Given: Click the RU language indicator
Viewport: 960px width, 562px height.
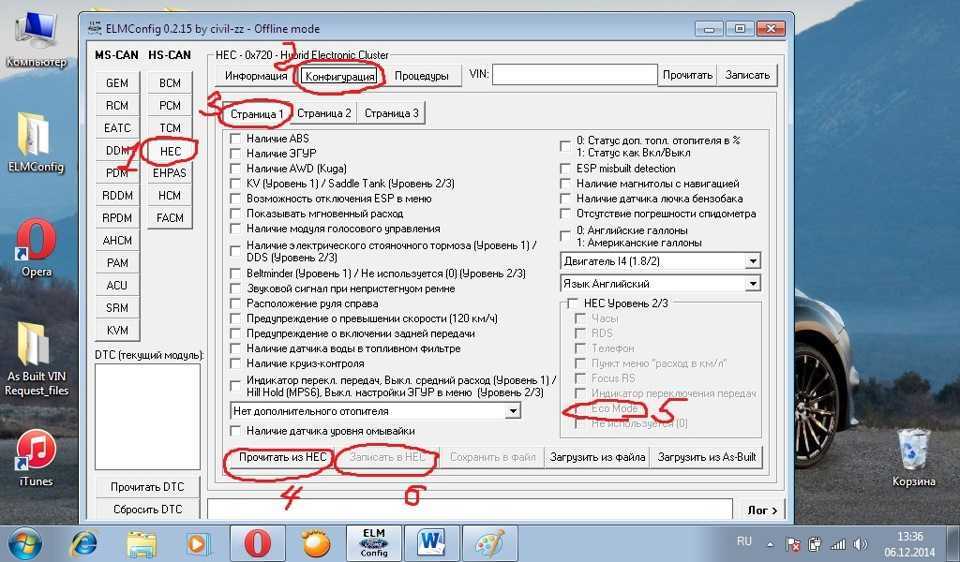Looking at the screenshot, I should coord(744,542).
